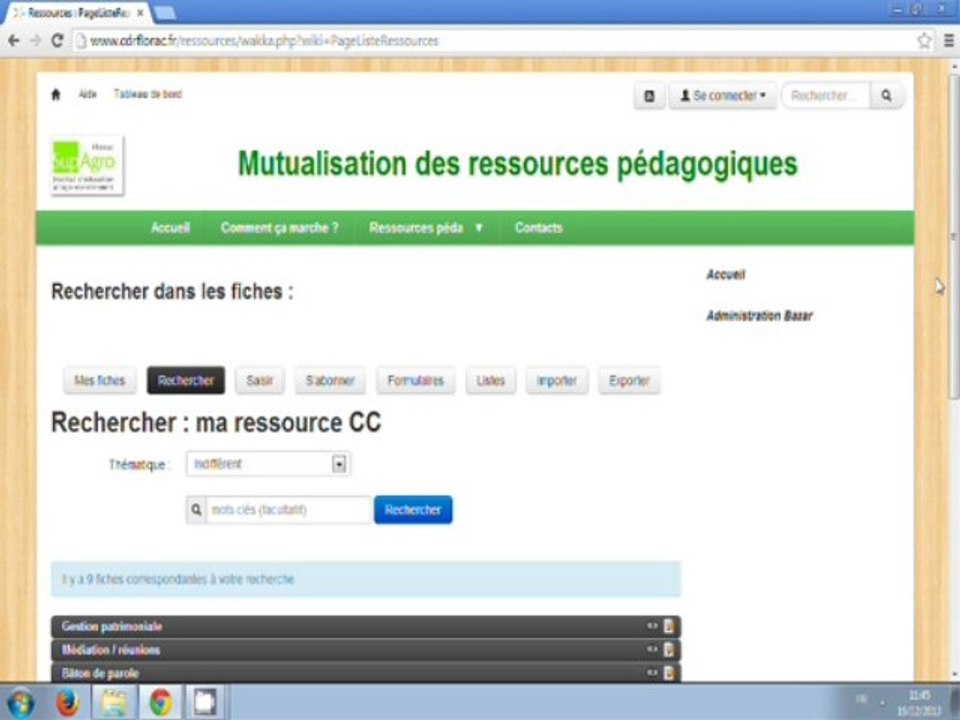Click the edit icon on Gestion patrimoniale row
The image size is (960, 720).
click(669, 626)
